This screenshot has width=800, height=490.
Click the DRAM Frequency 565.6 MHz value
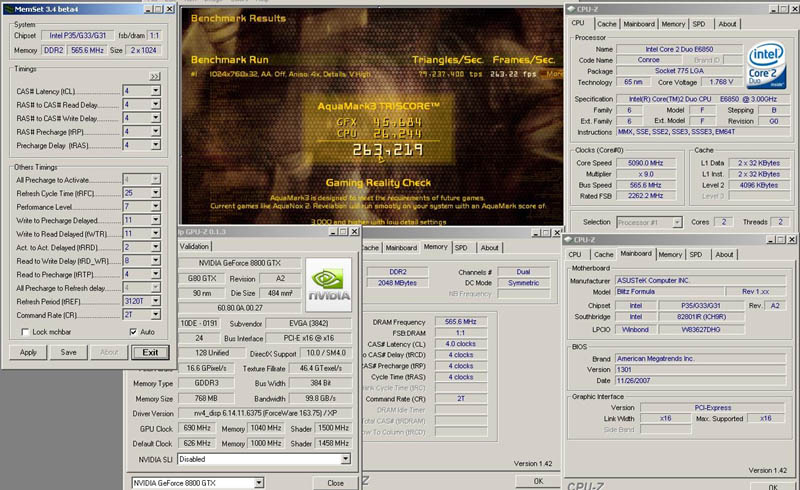(460, 322)
